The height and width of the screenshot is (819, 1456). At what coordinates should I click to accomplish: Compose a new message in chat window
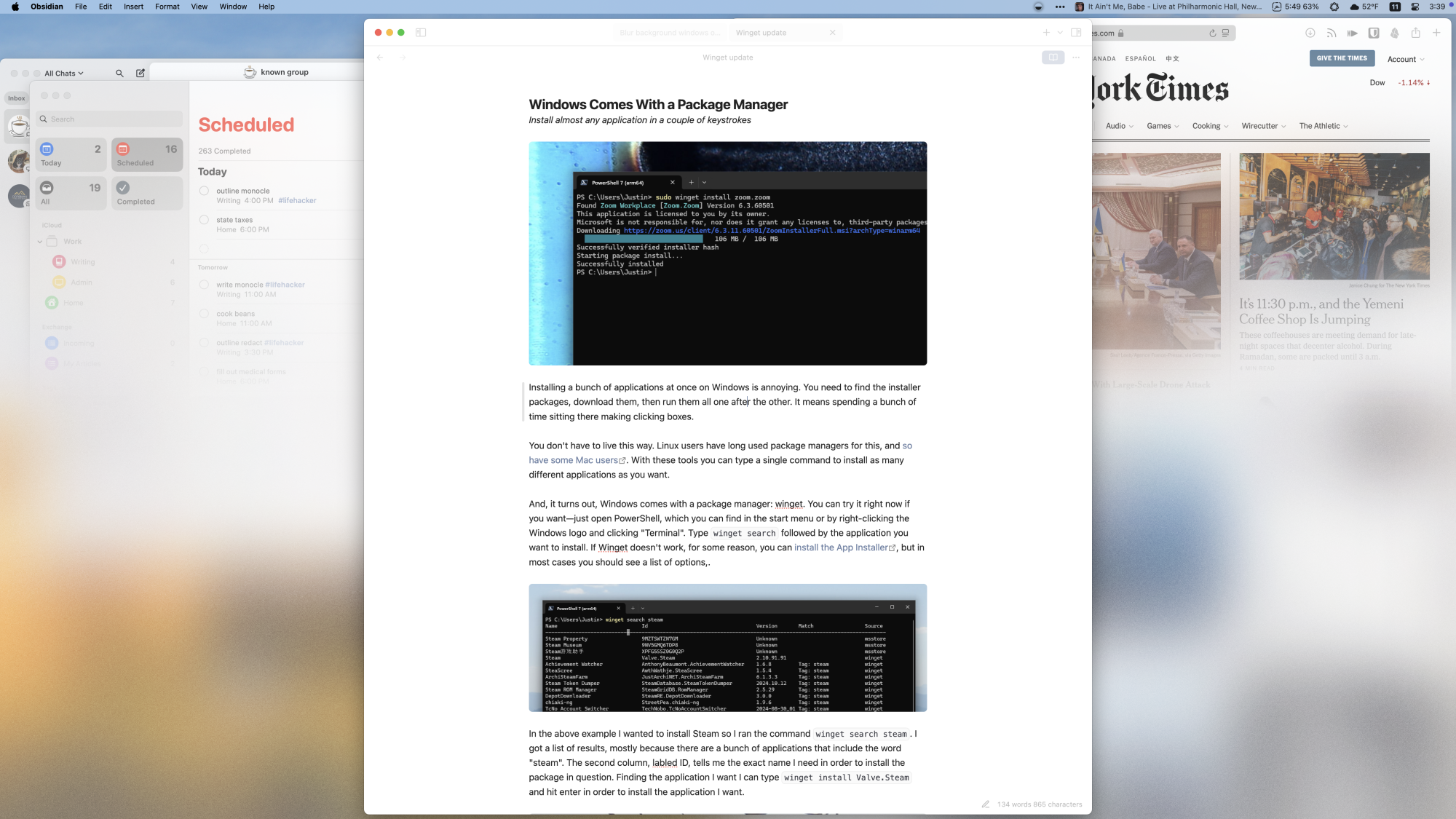[141, 74]
